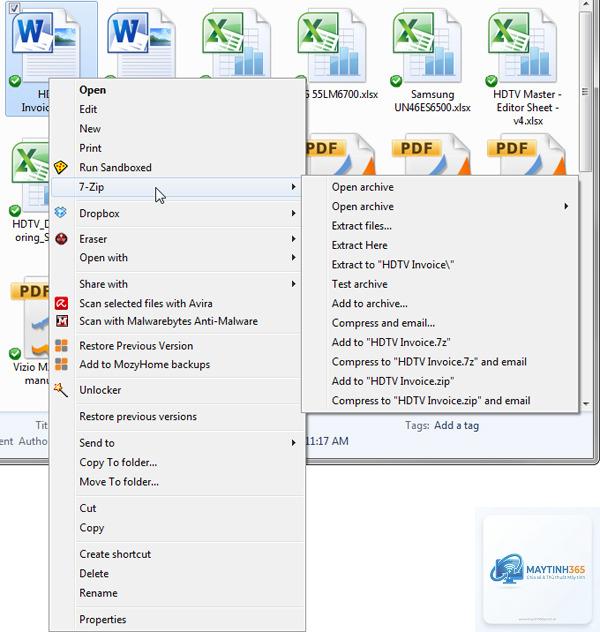The height and width of the screenshot is (632, 600).
Task: Select Extract files... in 7-Zip submenu
Action: click(x=440, y=226)
